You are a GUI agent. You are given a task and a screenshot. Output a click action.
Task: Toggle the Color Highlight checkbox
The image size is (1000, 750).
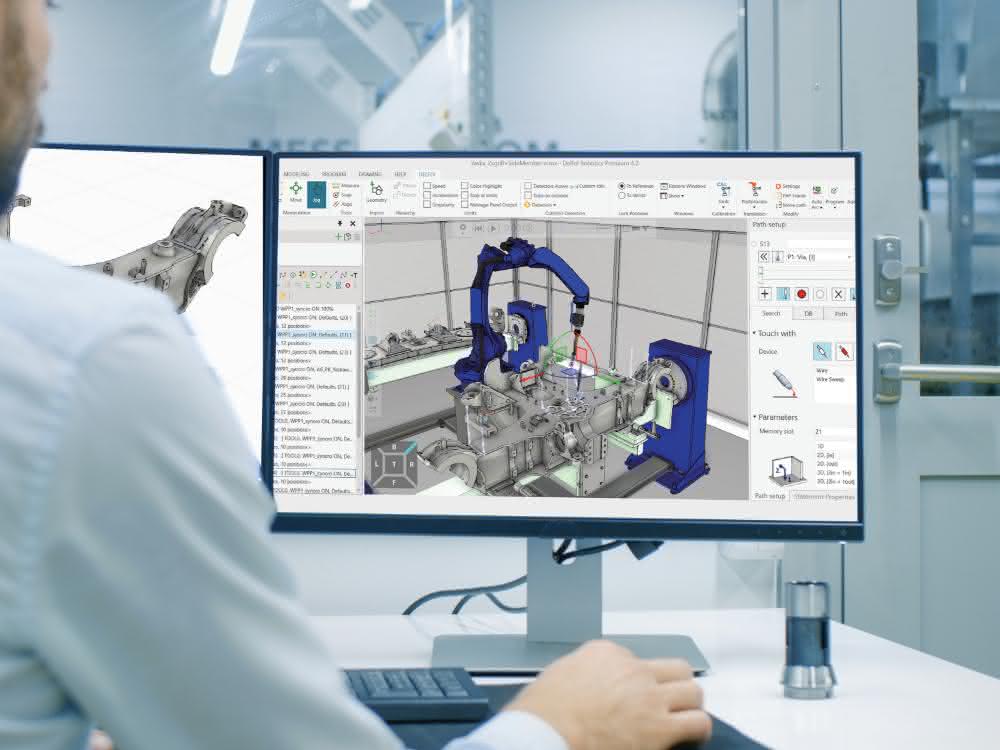pyautogui.click(x=465, y=186)
